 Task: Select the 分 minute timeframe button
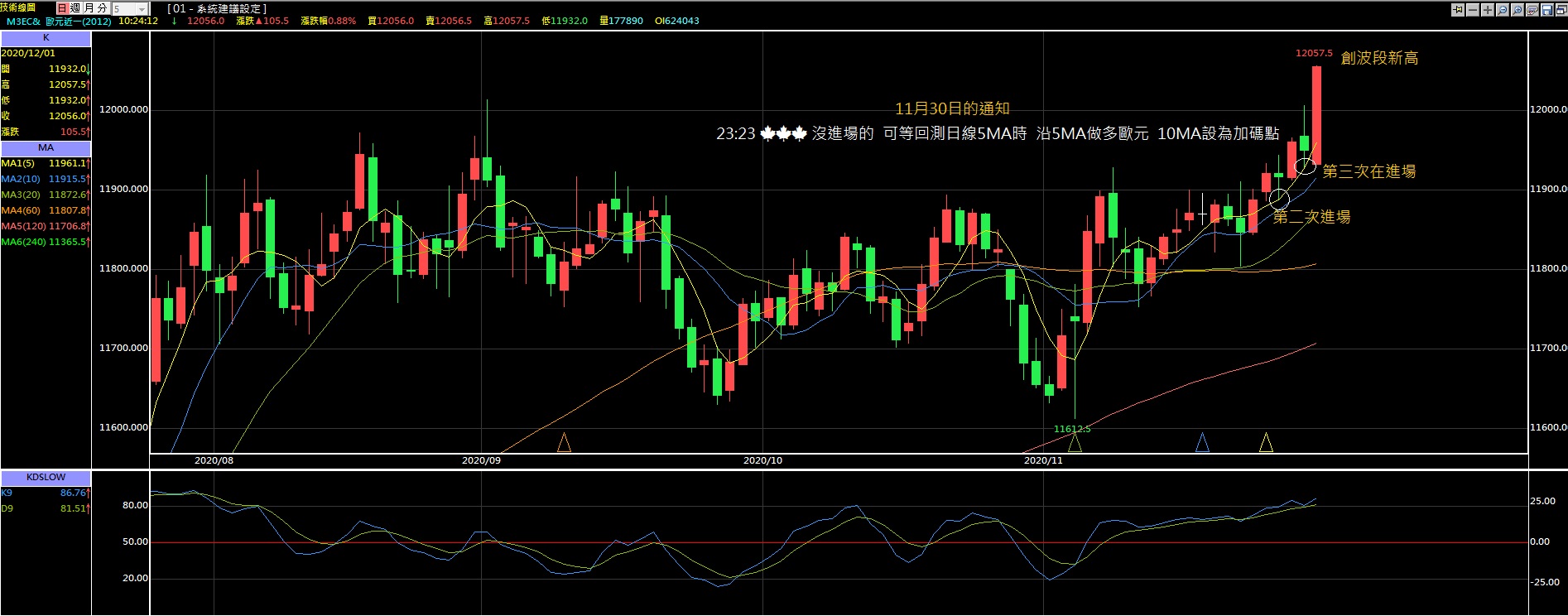[102, 7]
